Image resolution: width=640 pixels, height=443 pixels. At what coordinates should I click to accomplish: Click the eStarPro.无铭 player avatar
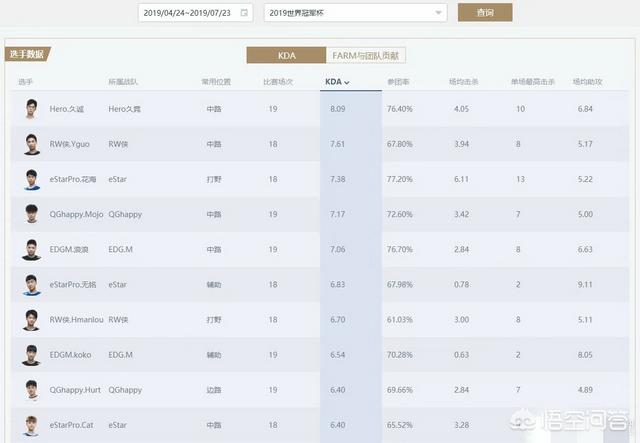31,285
